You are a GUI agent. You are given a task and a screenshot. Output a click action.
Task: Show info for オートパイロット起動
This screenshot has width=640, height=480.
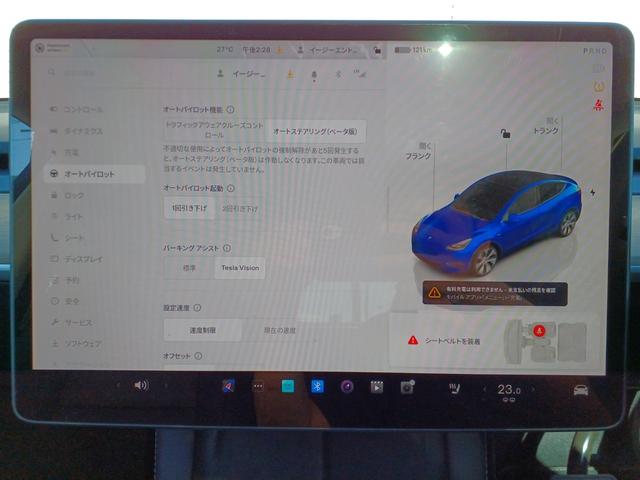coord(231,188)
